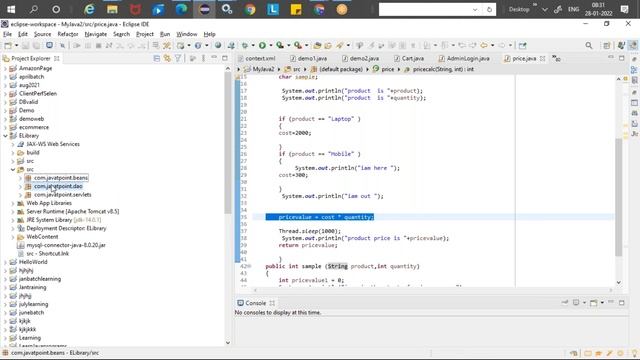Open the Navigate menu
The height and width of the screenshot is (360, 640).
tap(96, 34)
